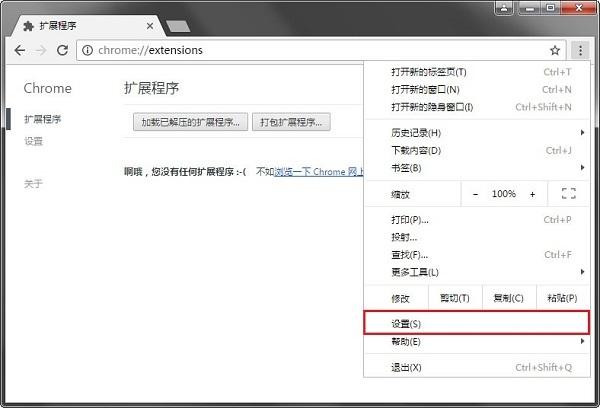The height and width of the screenshot is (408, 600).
Task: Click 粘贴(P) in the edit row
Action: [562, 298]
